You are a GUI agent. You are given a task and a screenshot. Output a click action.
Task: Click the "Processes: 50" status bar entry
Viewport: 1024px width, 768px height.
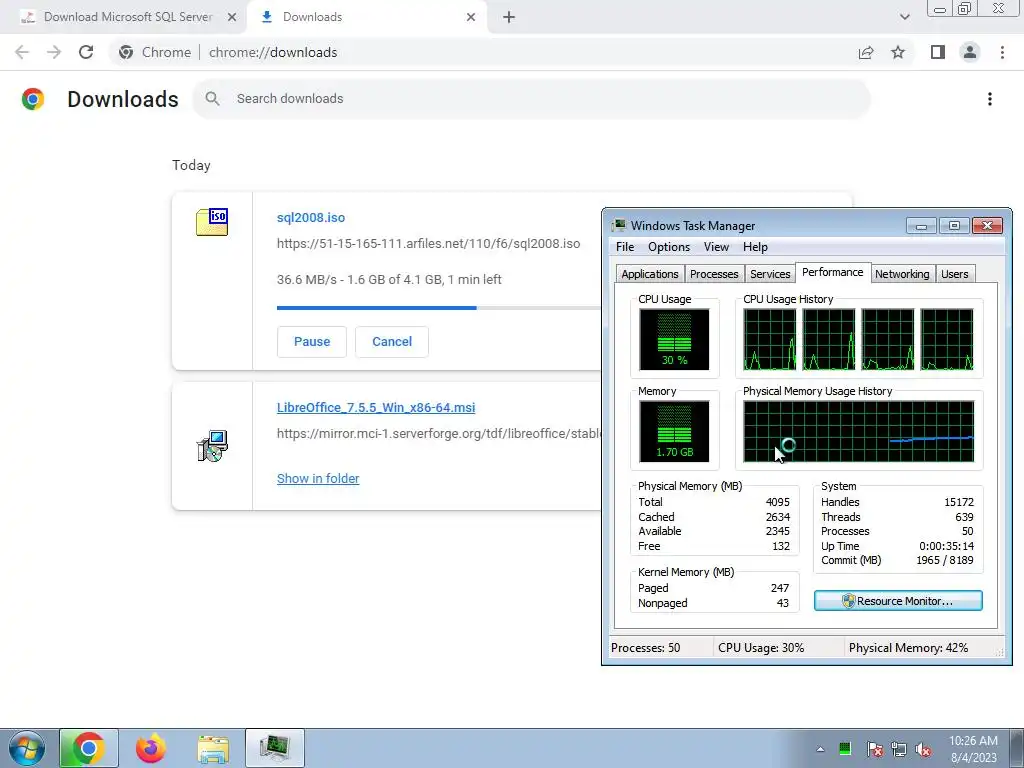coord(645,648)
